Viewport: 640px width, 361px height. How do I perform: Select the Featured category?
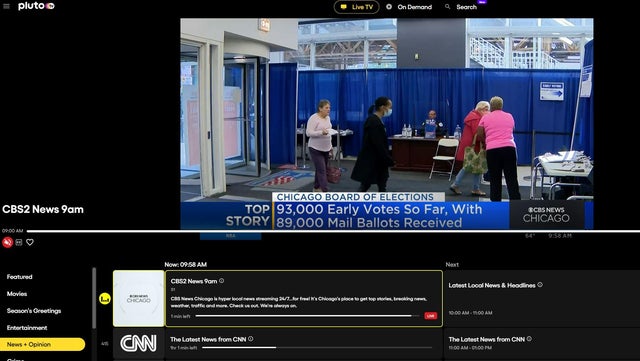[19, 277]
